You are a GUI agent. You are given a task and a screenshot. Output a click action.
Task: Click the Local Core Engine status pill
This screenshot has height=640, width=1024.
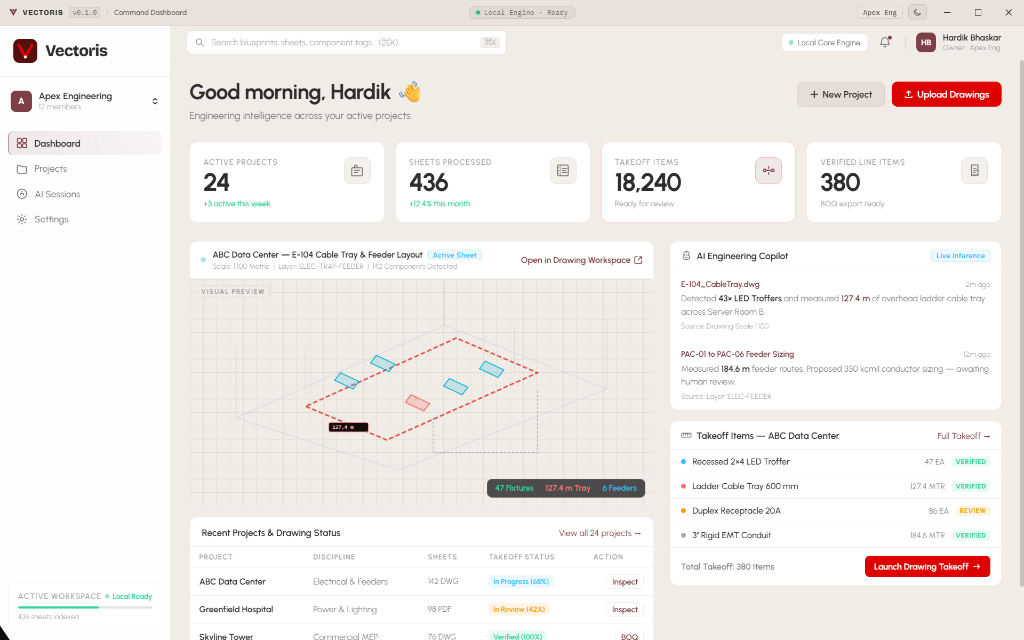(x=824, y=42)
